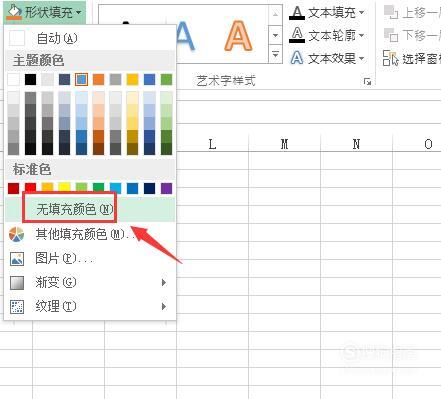Select column N header

click(x=356, y=144)
